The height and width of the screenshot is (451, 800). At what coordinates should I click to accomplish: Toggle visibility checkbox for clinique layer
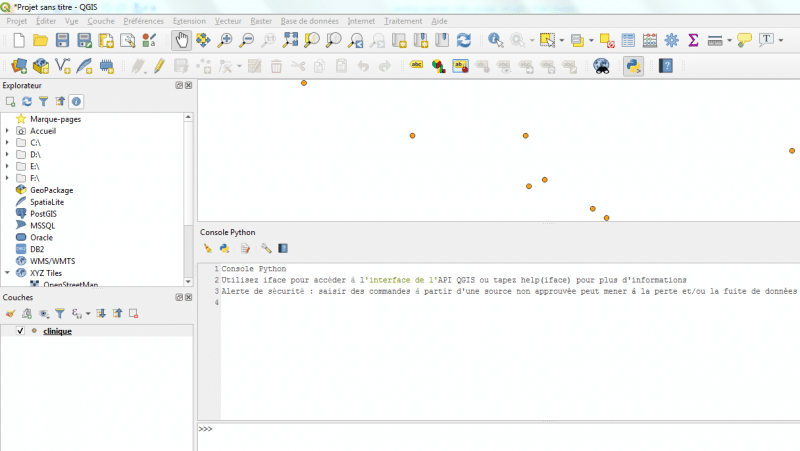tap(20, 331)
